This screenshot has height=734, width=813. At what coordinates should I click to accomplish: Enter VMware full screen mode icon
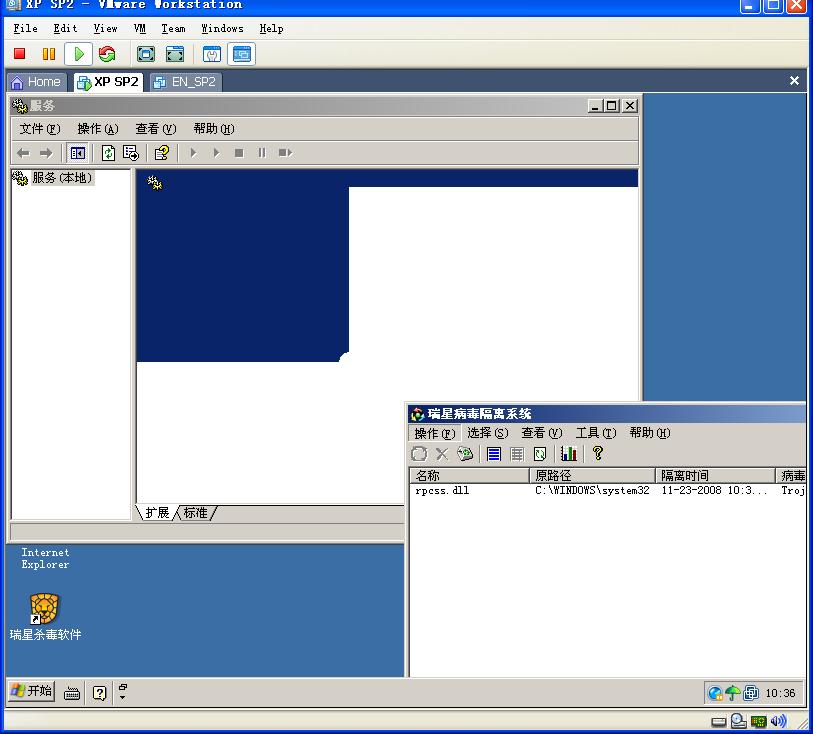pos(146,54)
